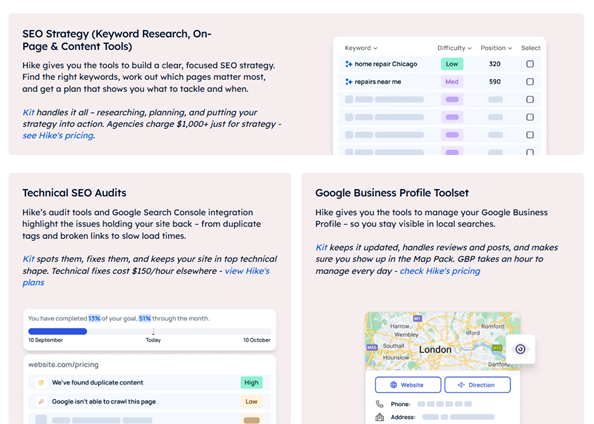Click the blue goal progress bar
The height and width of the screenshot is (424, 594).
pos(58,332)
